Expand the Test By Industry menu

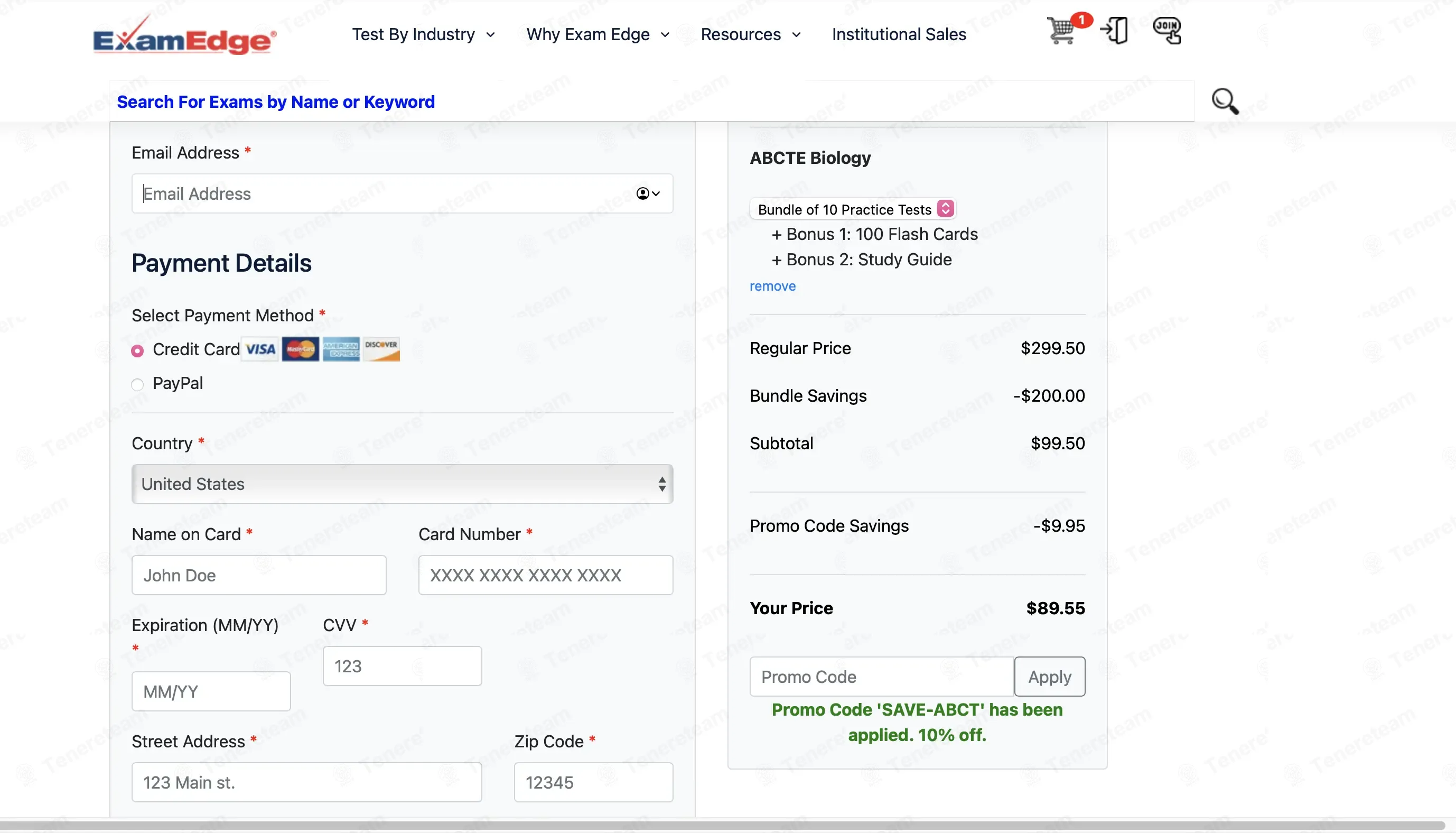pyautogui.click(x=423, y=34)
